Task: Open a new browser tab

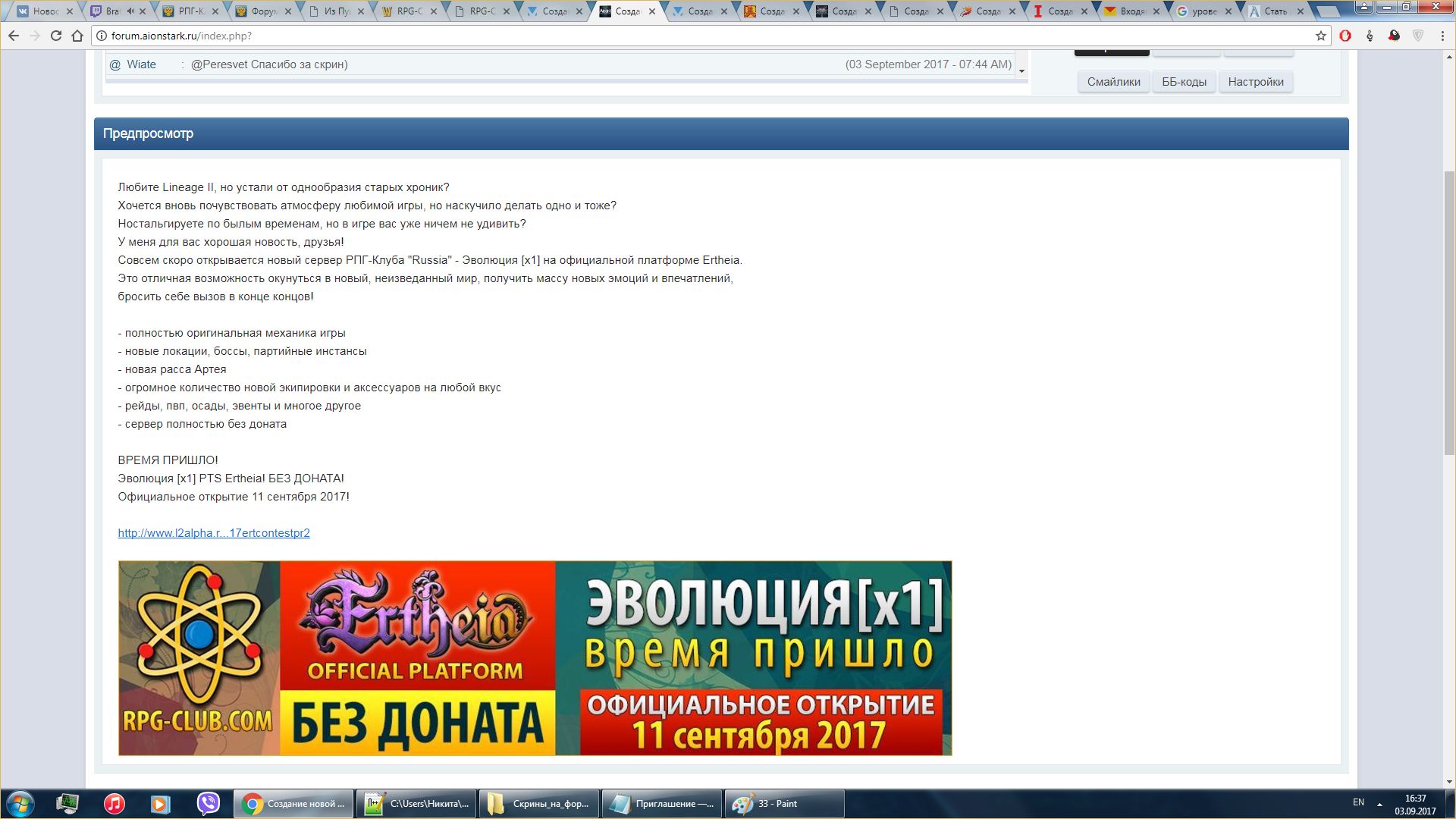Action: 1327,12
